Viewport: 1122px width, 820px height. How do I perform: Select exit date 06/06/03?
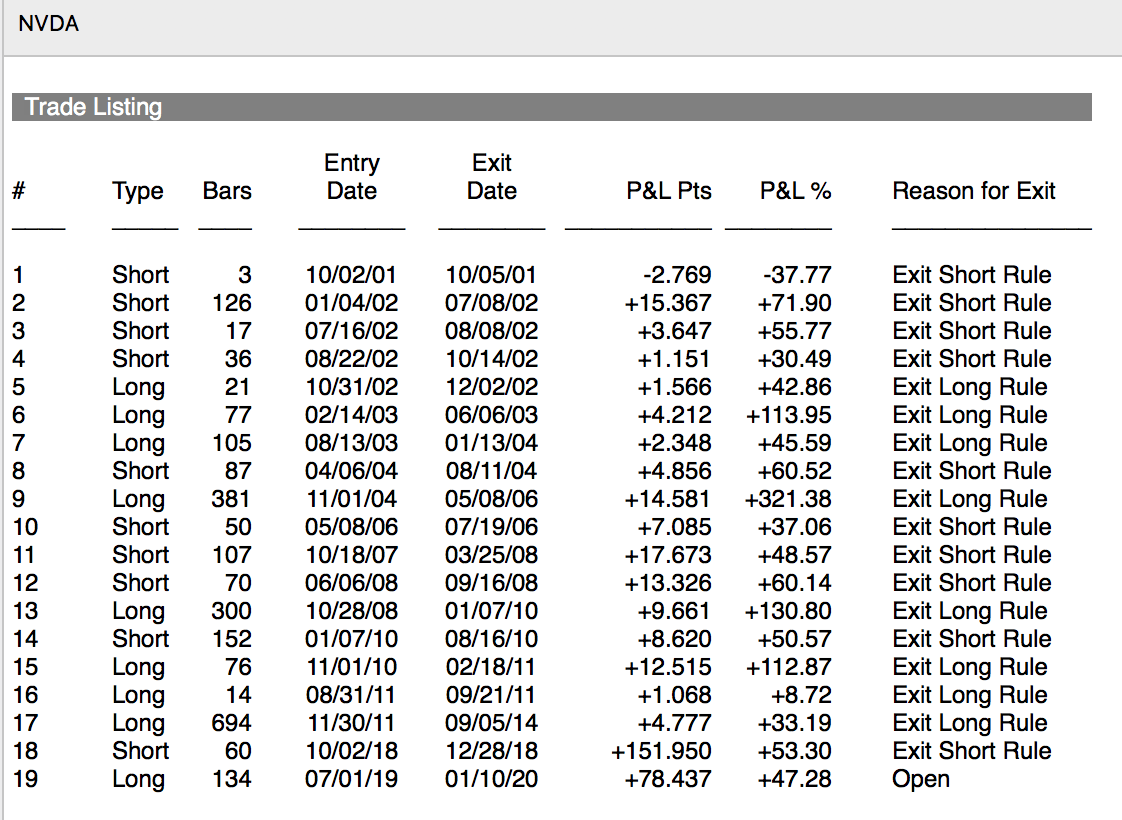pyautogui.click(x=491, y=414)
